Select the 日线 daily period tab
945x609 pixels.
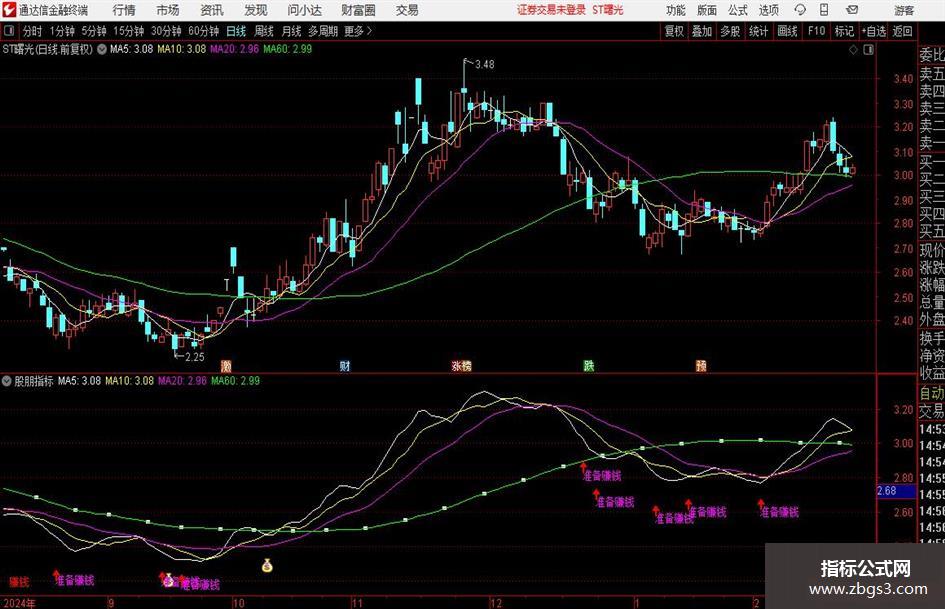(x=236, y=31)
